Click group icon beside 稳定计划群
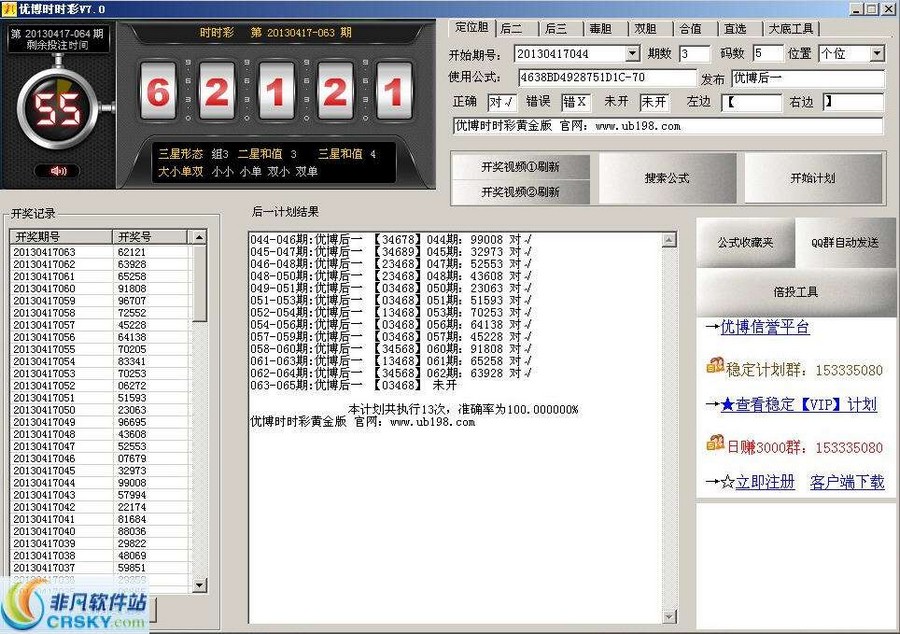This screenshot has height=634, width=900. (x=715, y=365)
